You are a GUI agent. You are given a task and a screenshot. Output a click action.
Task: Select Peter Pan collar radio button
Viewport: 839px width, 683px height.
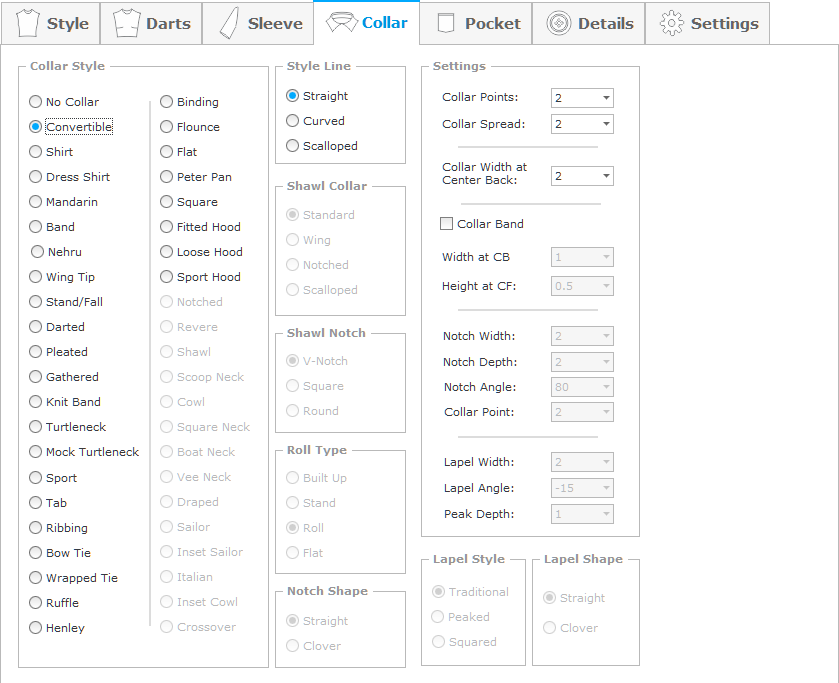point(167,177)
